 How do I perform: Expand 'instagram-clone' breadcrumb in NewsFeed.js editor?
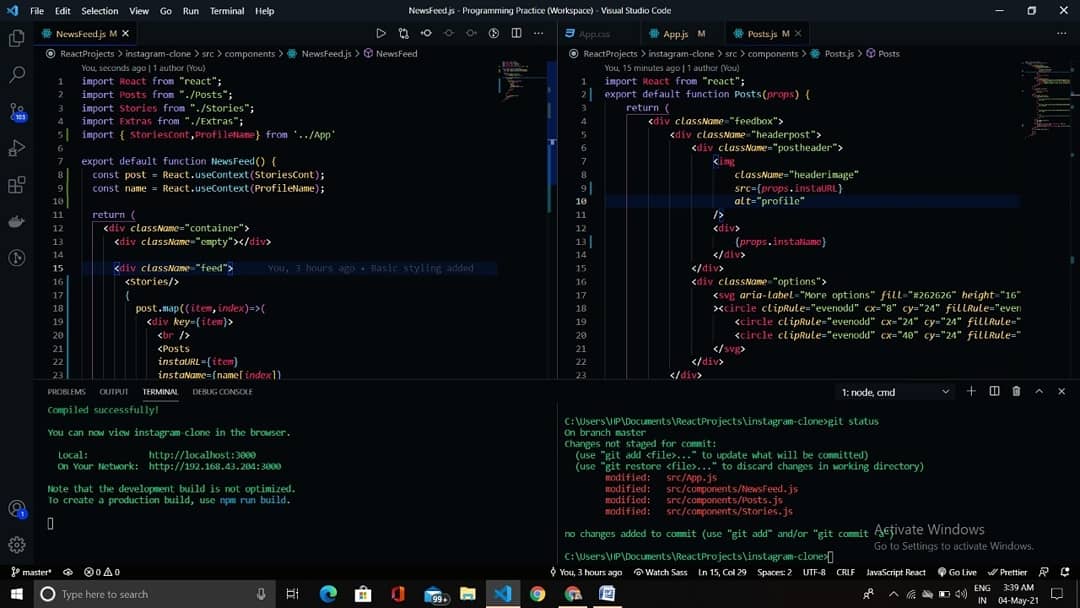pyautogui.click(x=158, y=54)
